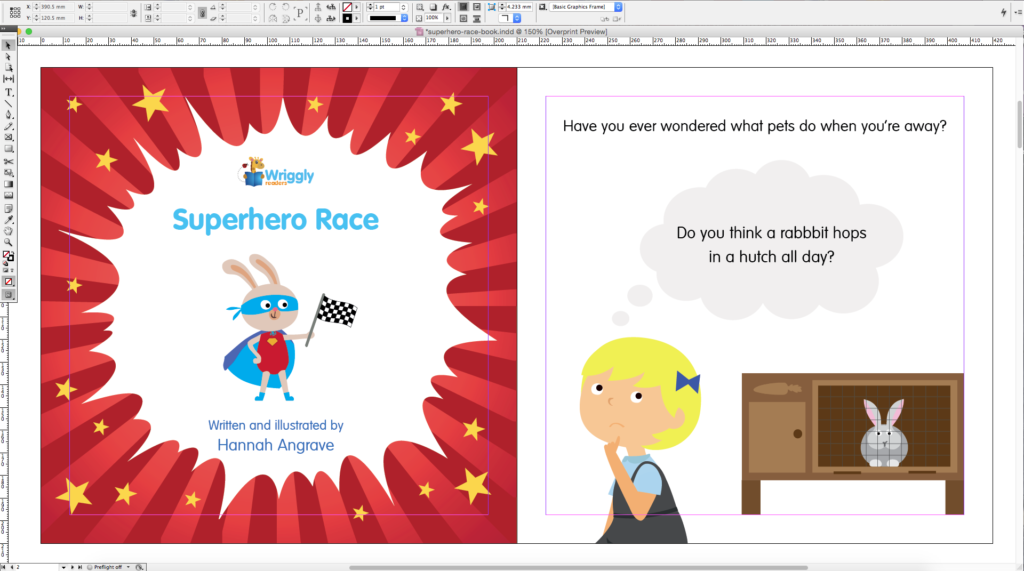This screenshot has width=1024, height=571.
Task: Choose the Note tool
Action: [x=8, y=208]
